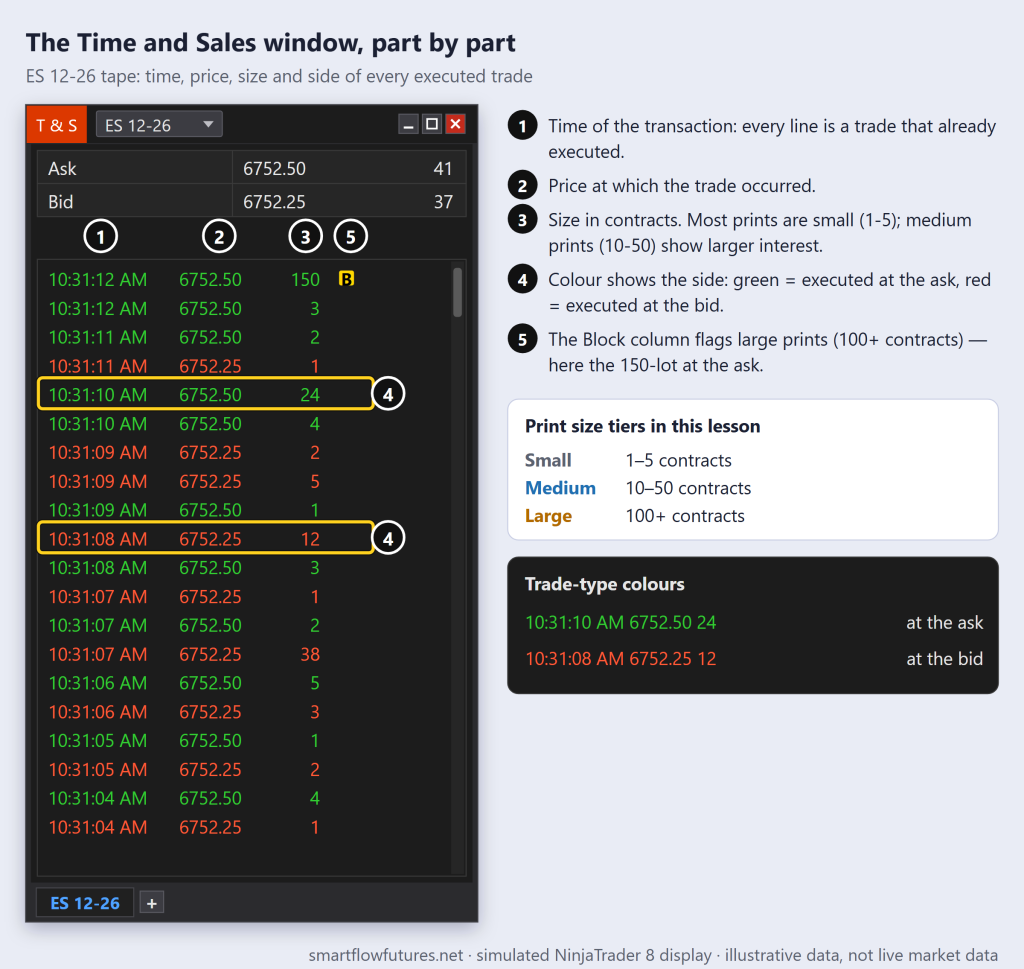Select the green 10:31:05 AM trade size 1
Viewport: 1024px width, 969px height.
[x=244, y=740]
